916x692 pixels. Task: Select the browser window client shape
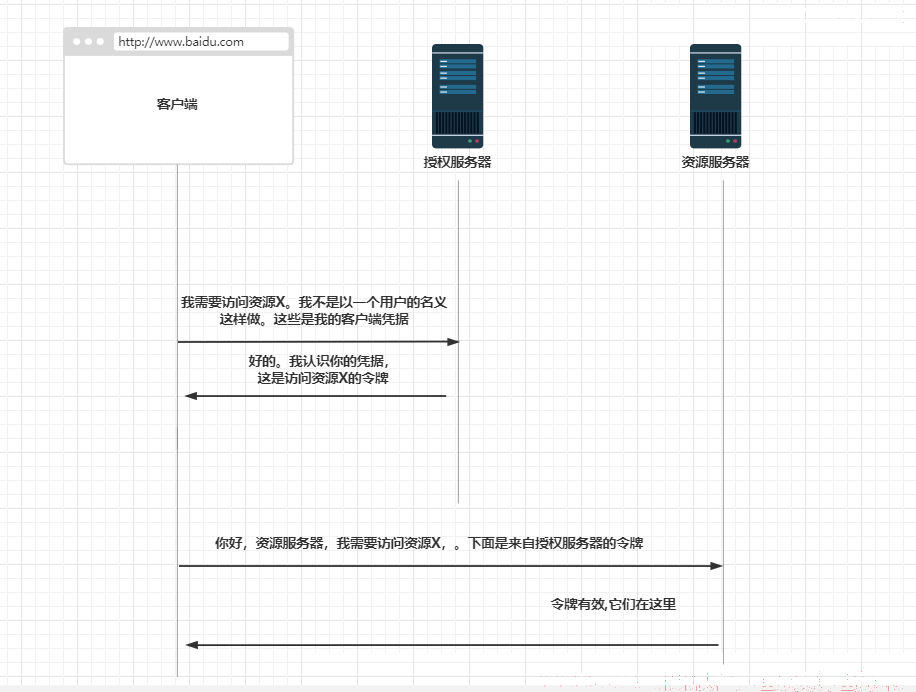pyautogui.click(x=178, y=96)
